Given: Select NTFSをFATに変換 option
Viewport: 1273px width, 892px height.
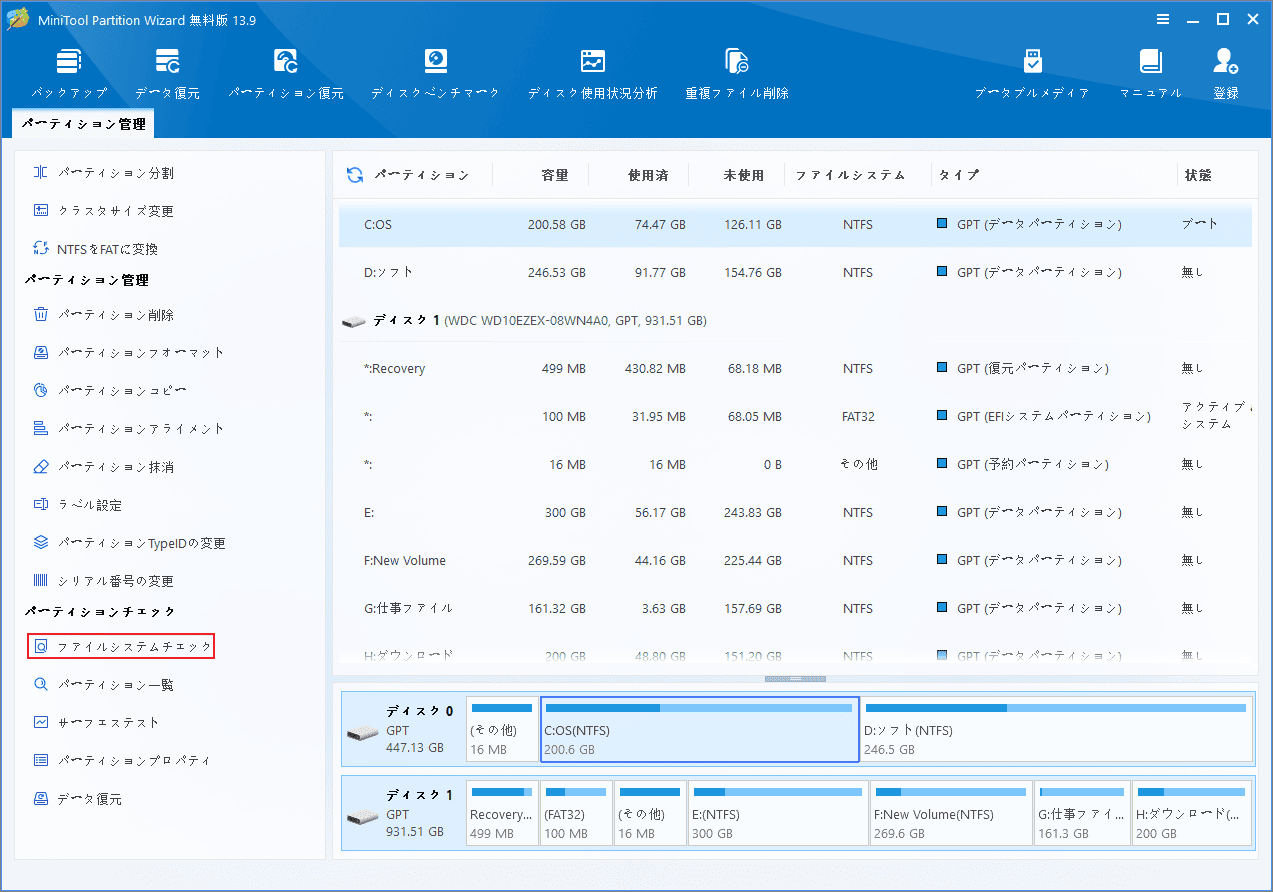Looking at the screenshot, I should coord(95,249).
